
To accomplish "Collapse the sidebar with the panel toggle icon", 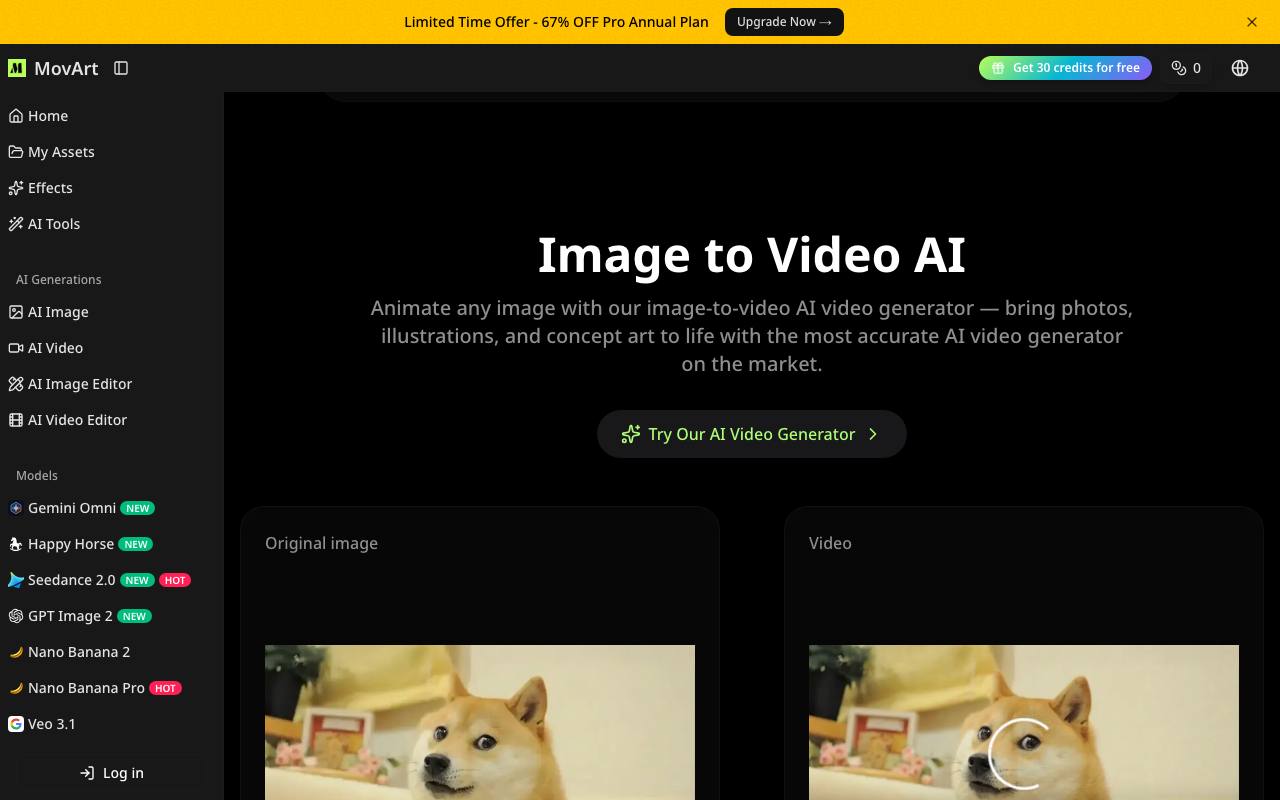I will (x=121, y=68).
